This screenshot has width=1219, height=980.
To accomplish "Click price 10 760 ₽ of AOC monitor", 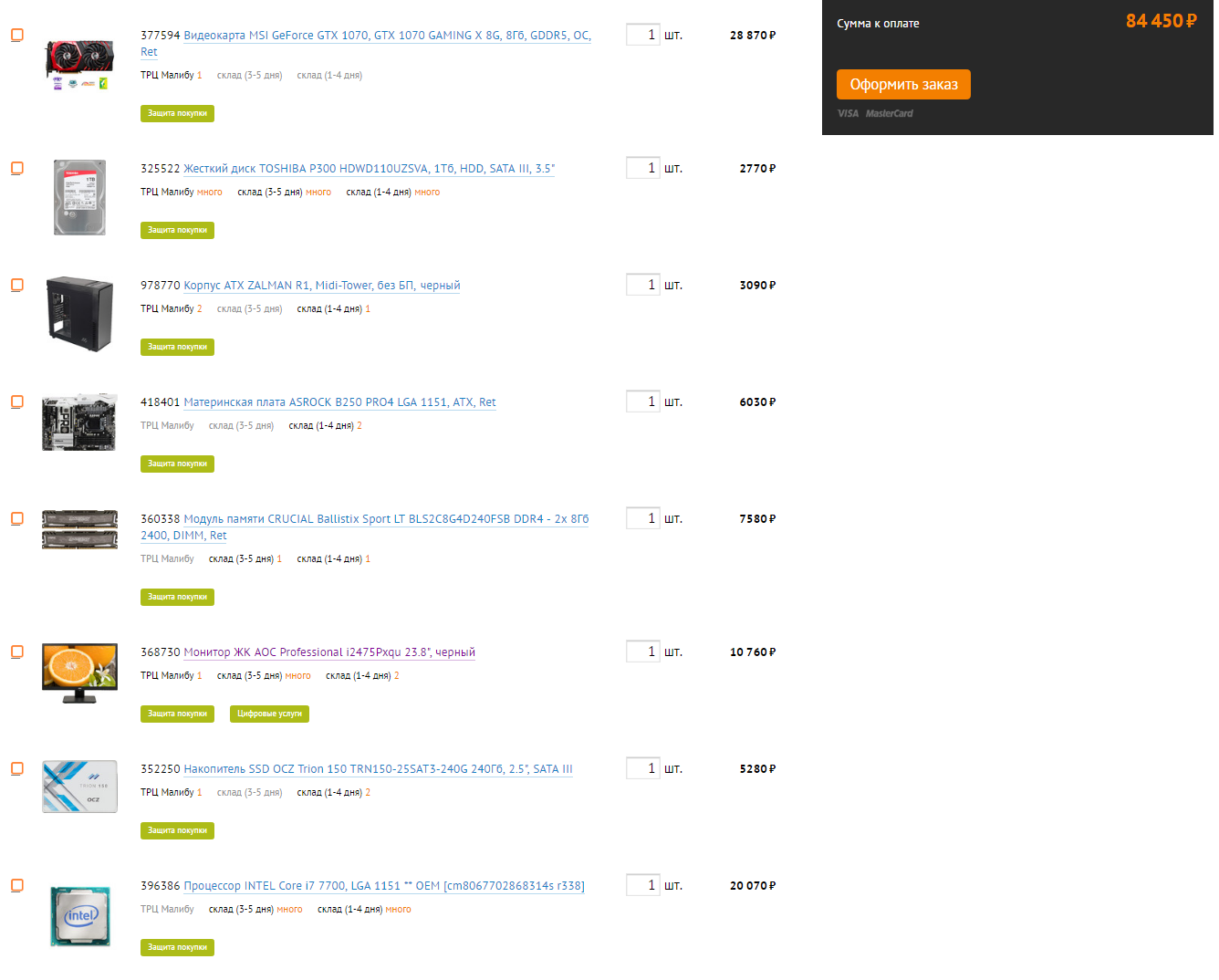I will pyautogui.click(x=753, y=652).
